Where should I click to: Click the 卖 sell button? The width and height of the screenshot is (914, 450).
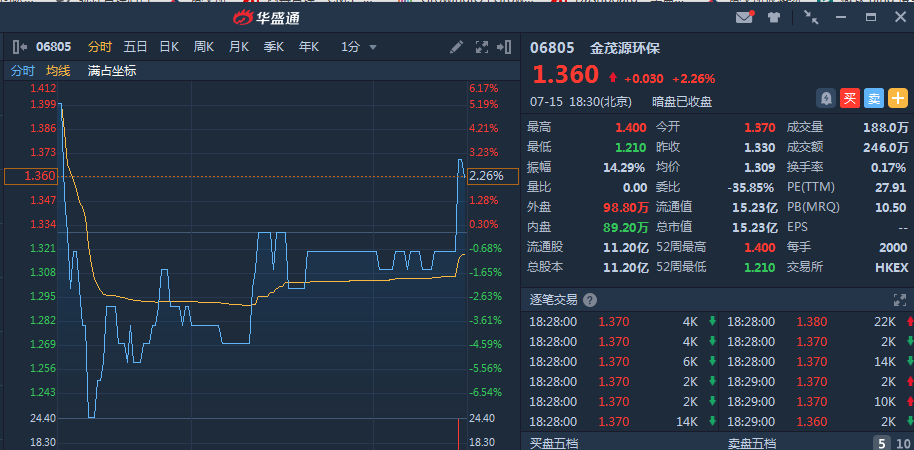[x=874, y=99]
